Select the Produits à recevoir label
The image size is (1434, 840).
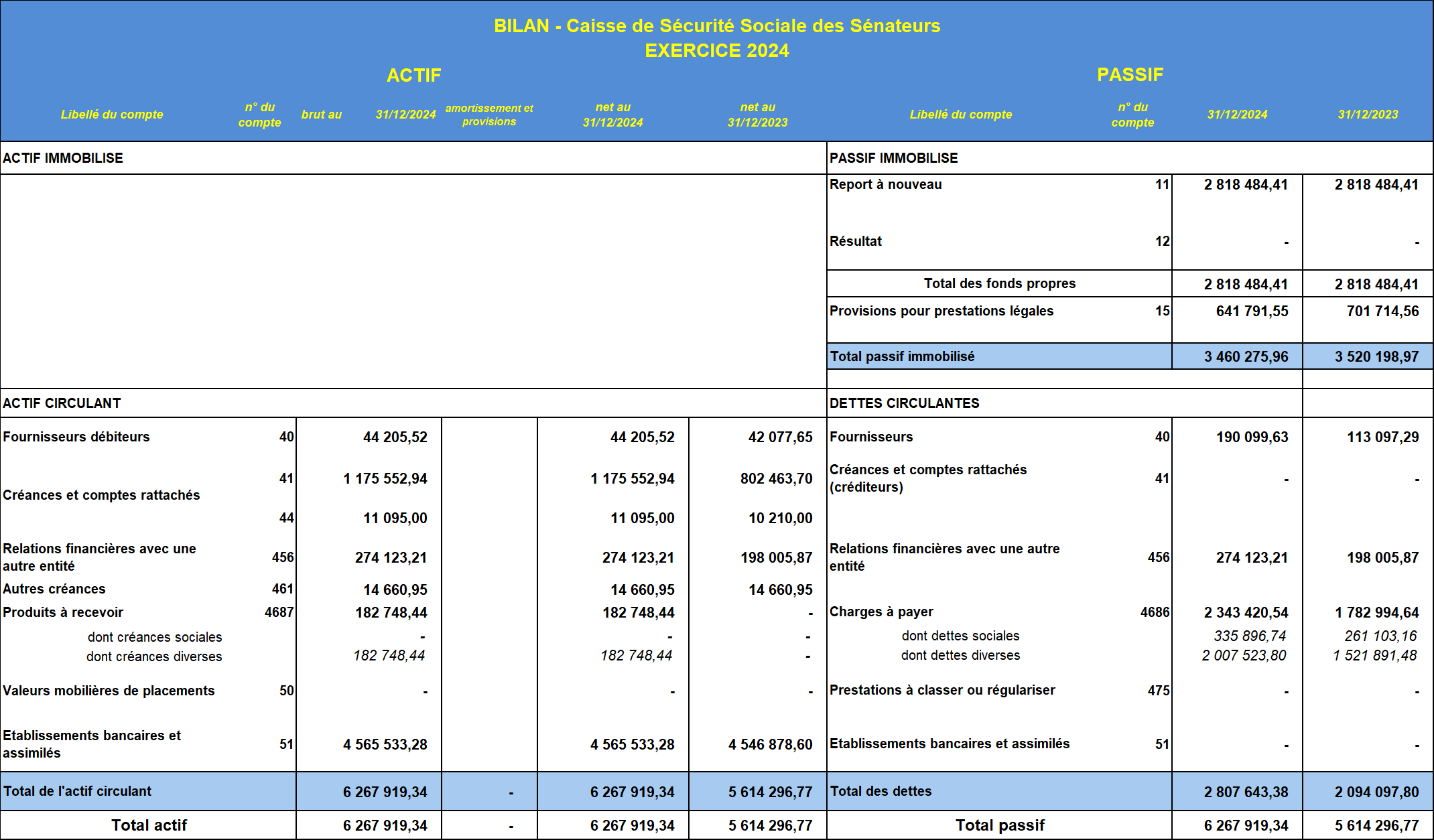pyautogui.click(x=63, y=613)
